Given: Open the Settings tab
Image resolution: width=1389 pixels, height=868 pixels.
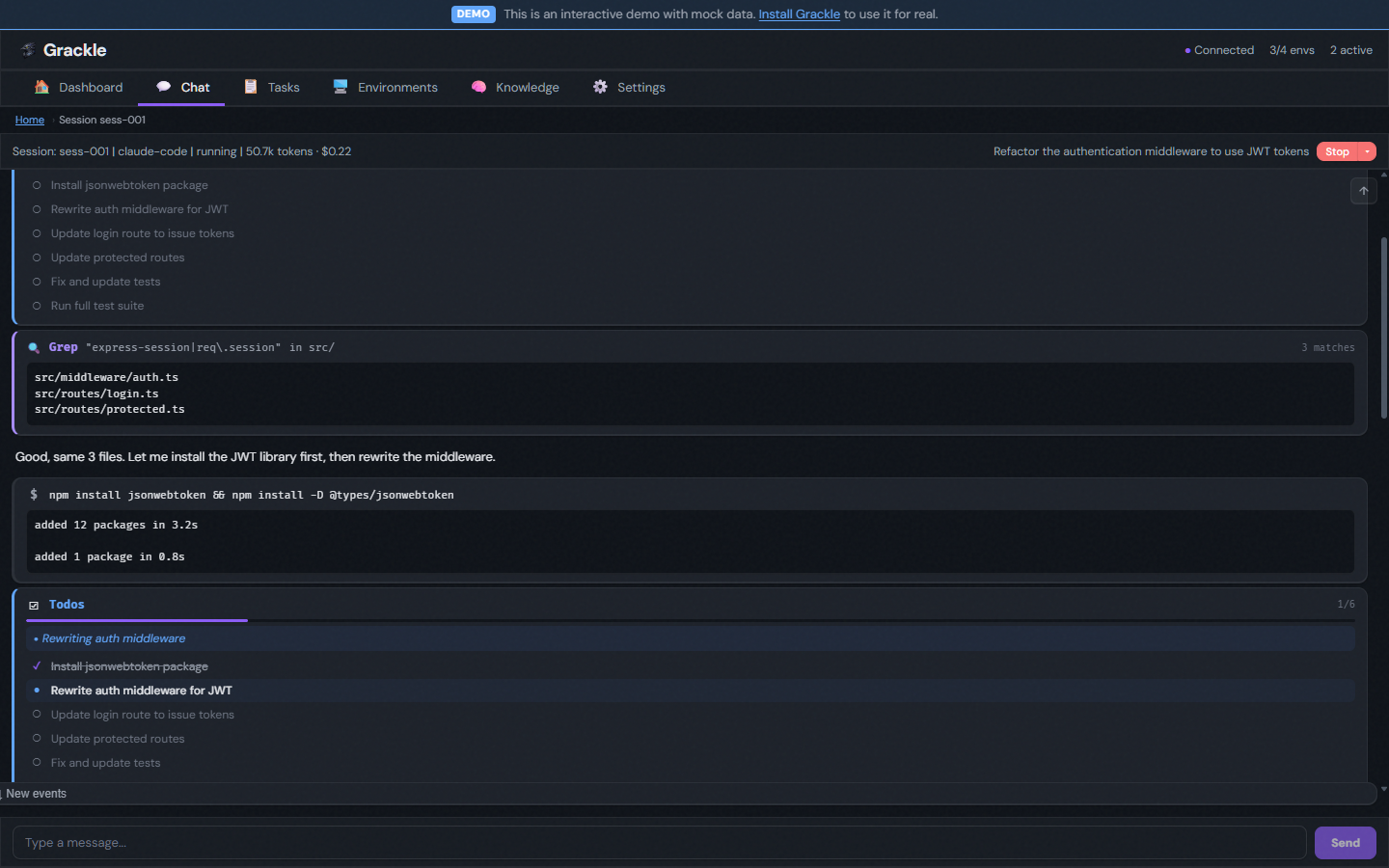Looking at the screenshot, I should coord(629,87).
